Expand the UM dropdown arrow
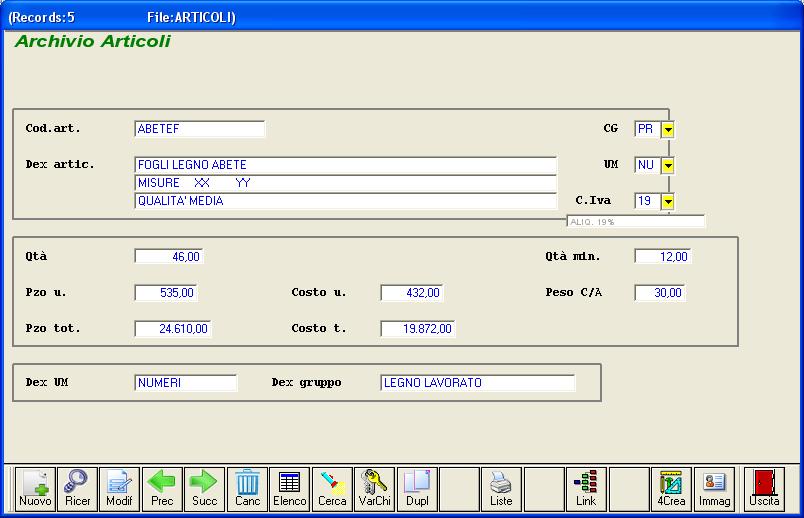This screenshot has height=518, width=804. click(x=668, y=165)
